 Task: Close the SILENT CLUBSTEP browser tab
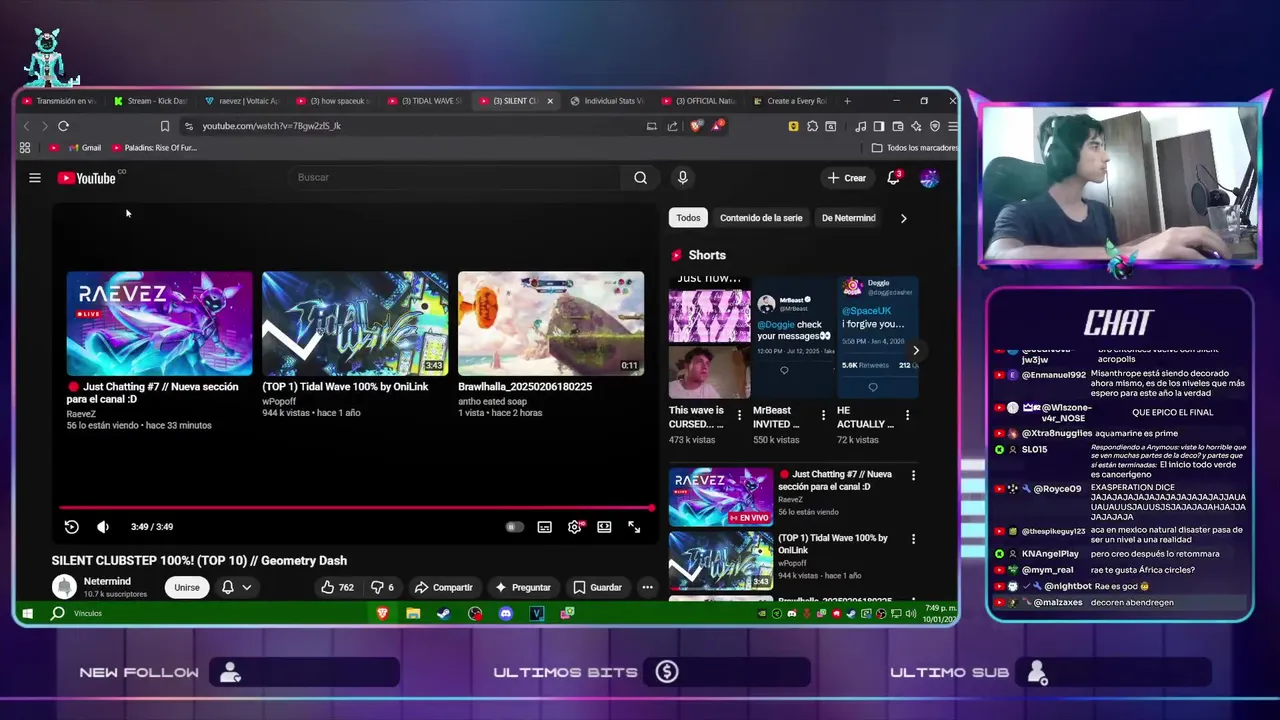click(x=549, y=101)
